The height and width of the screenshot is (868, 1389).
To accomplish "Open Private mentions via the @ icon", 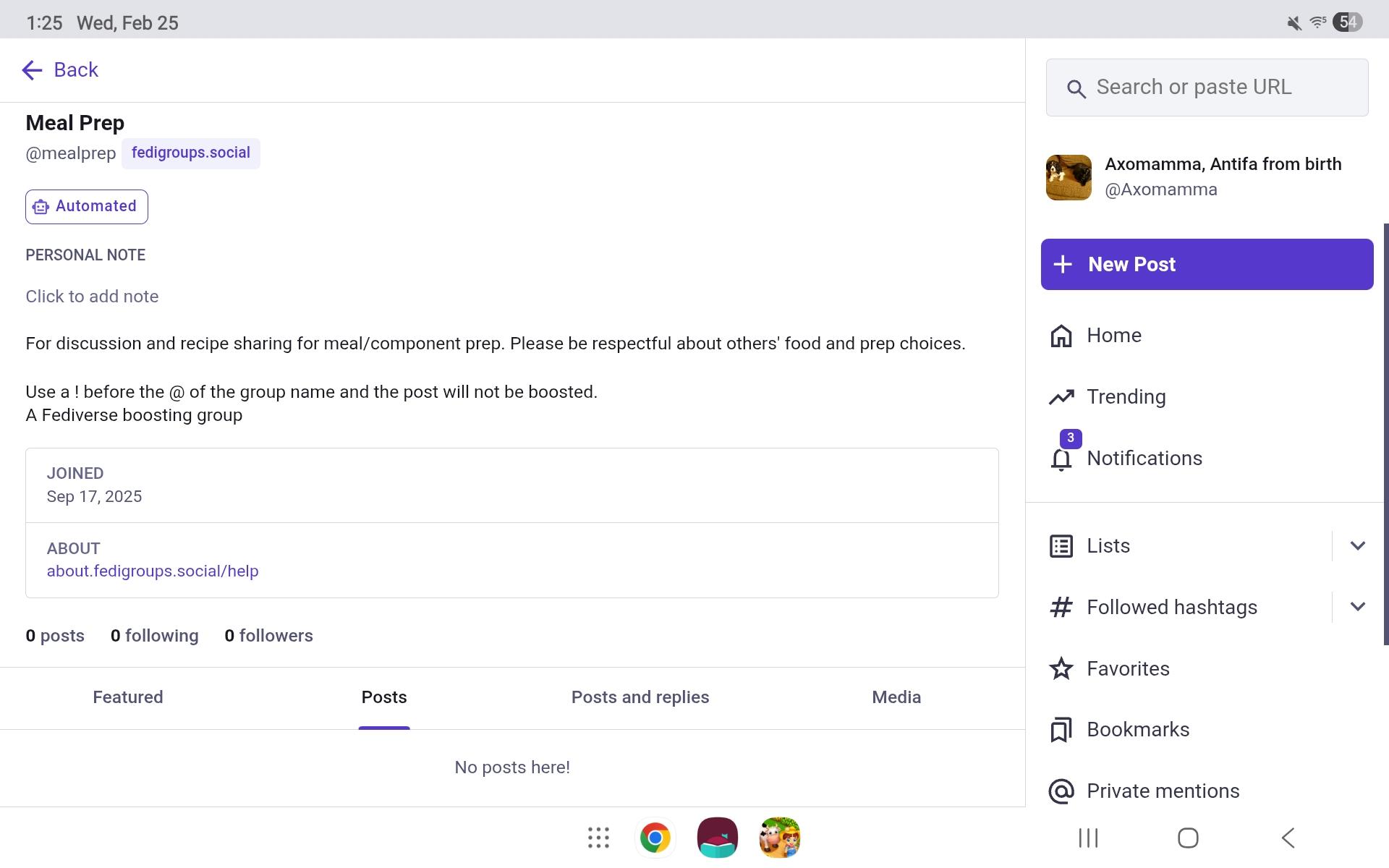I will [x=1061, y=791].
